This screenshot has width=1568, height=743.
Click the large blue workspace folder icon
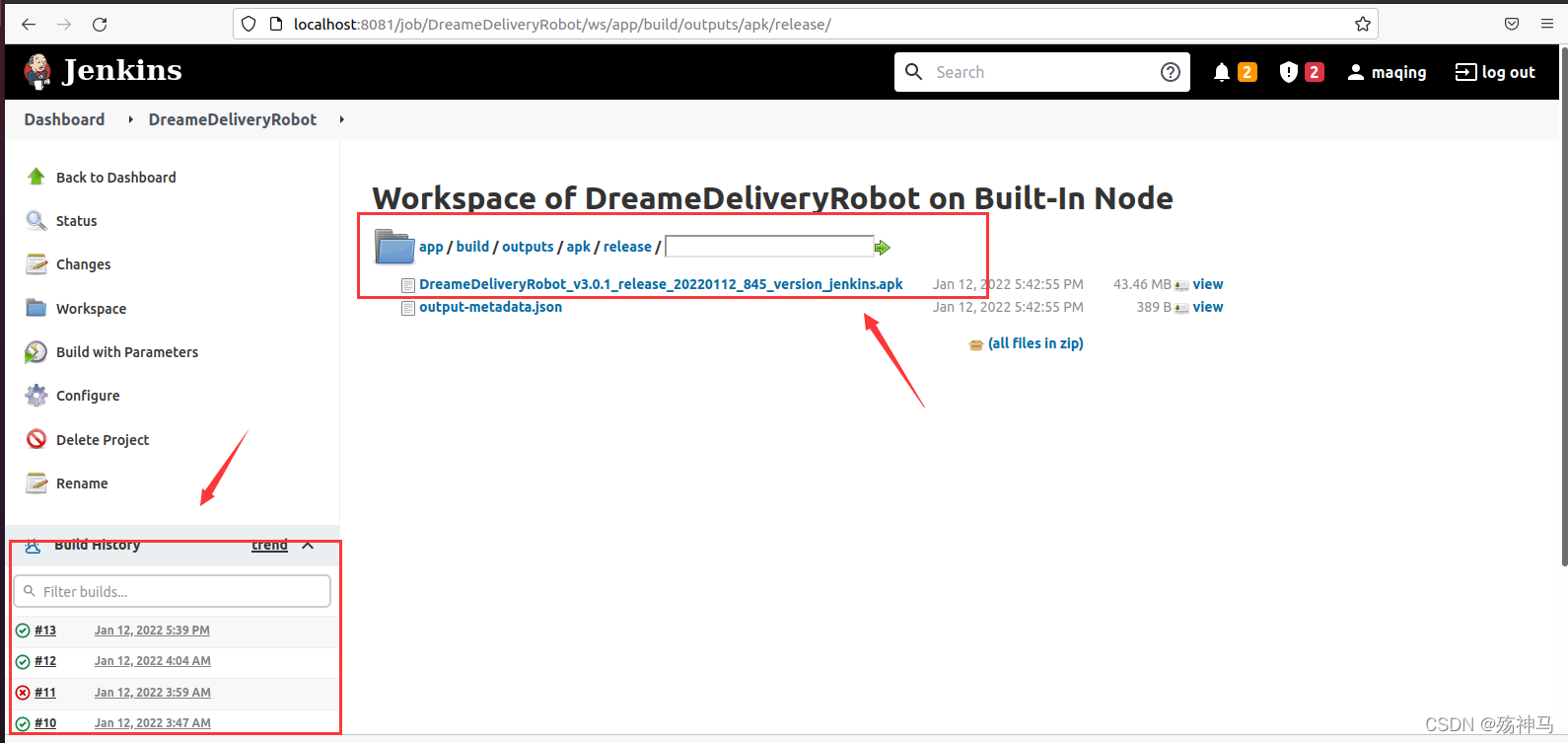point(394,247)
